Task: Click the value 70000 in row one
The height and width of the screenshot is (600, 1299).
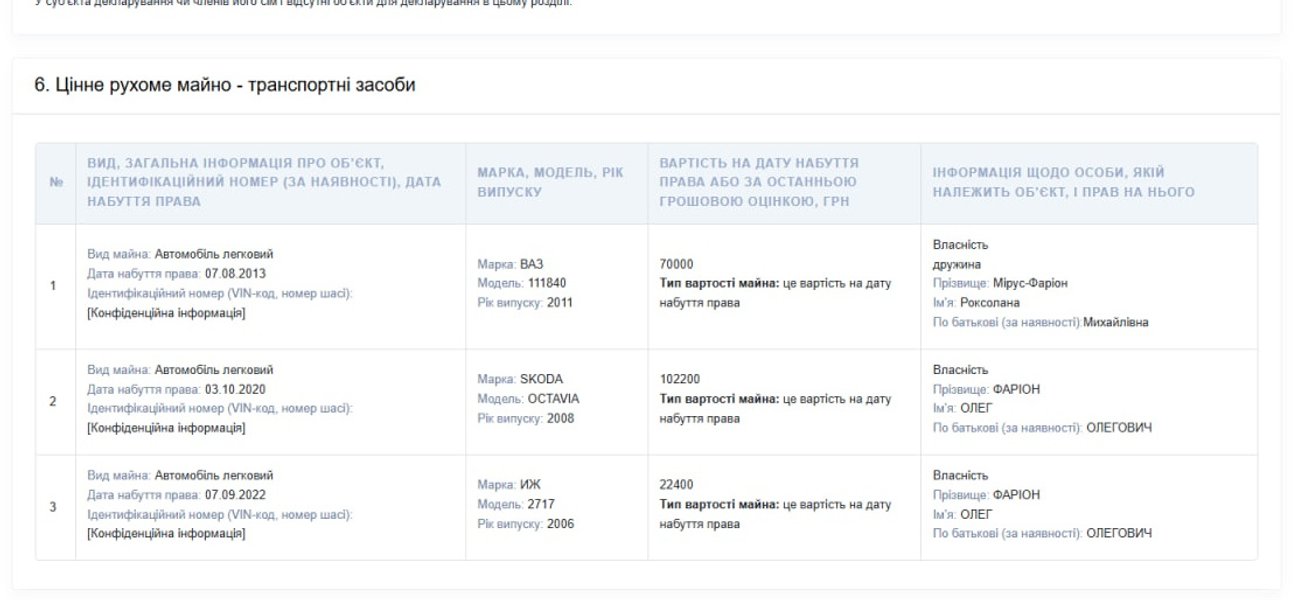Action: 677,265
